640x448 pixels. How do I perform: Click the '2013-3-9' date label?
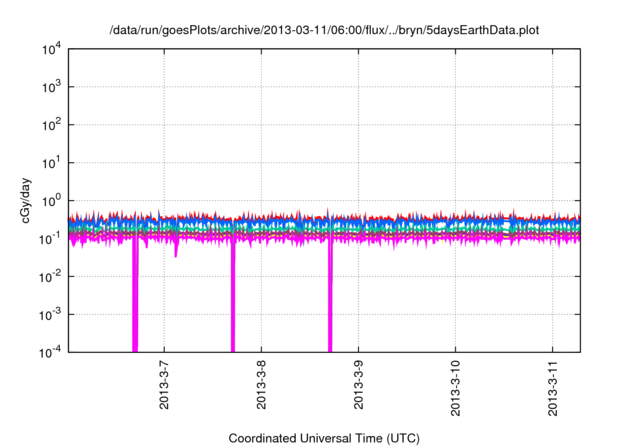358,385
